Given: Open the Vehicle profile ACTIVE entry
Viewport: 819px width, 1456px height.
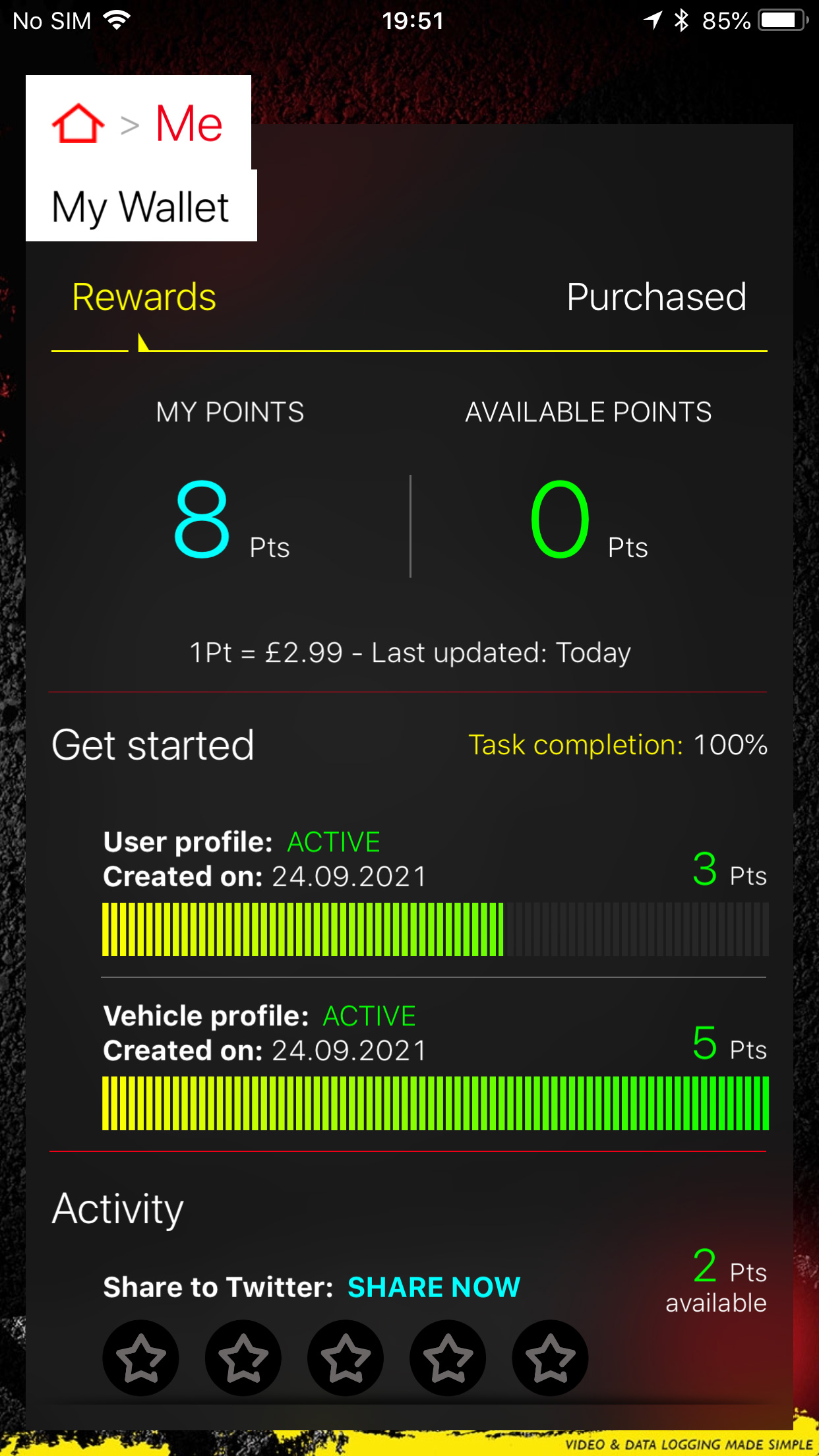Looking at the screenshot, I should 369,1016.
